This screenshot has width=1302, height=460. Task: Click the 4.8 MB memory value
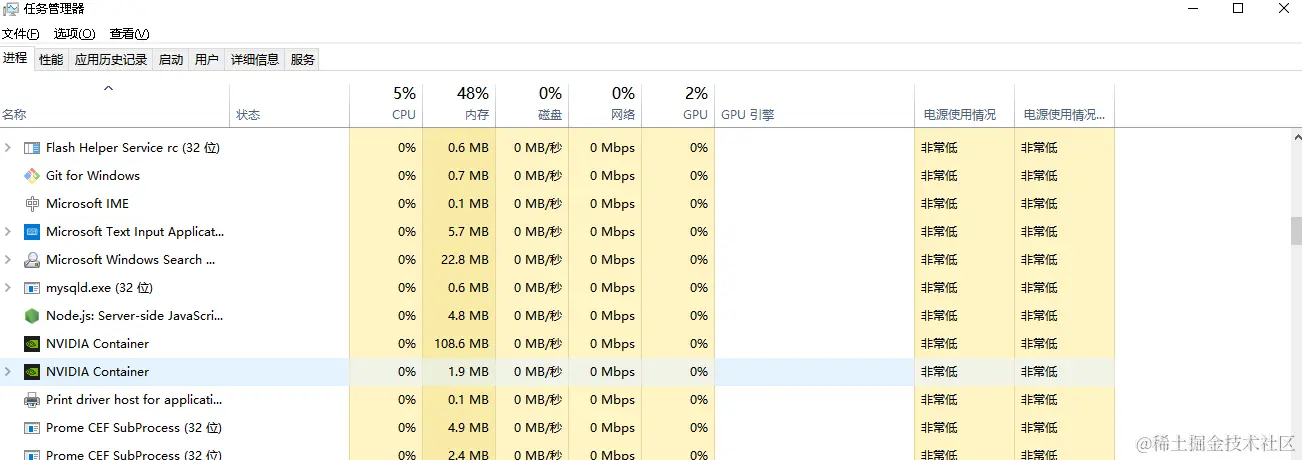pyautogui.click(x=469, y=316)
